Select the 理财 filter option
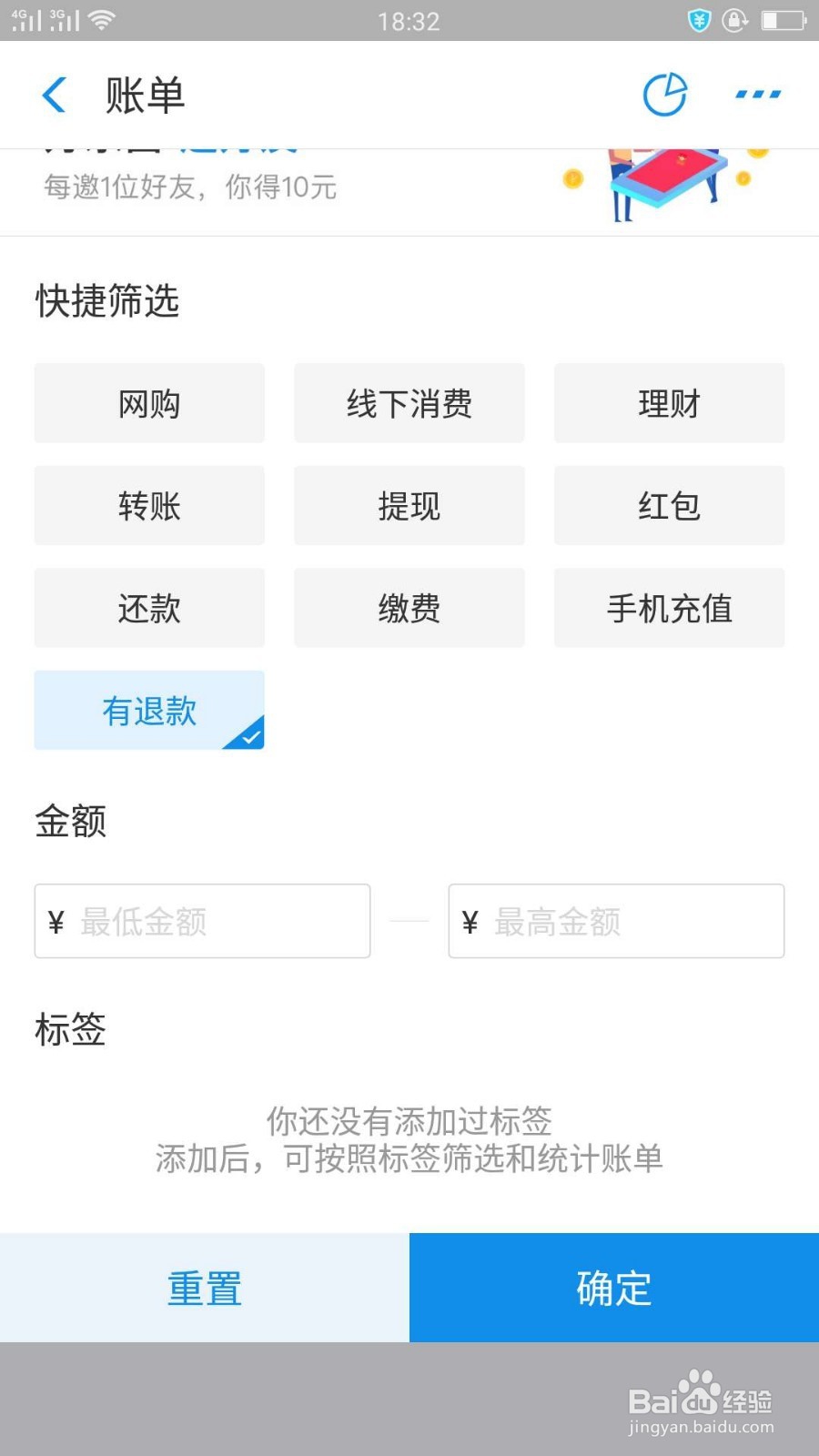819x1456 pixels. pos(670,403)
